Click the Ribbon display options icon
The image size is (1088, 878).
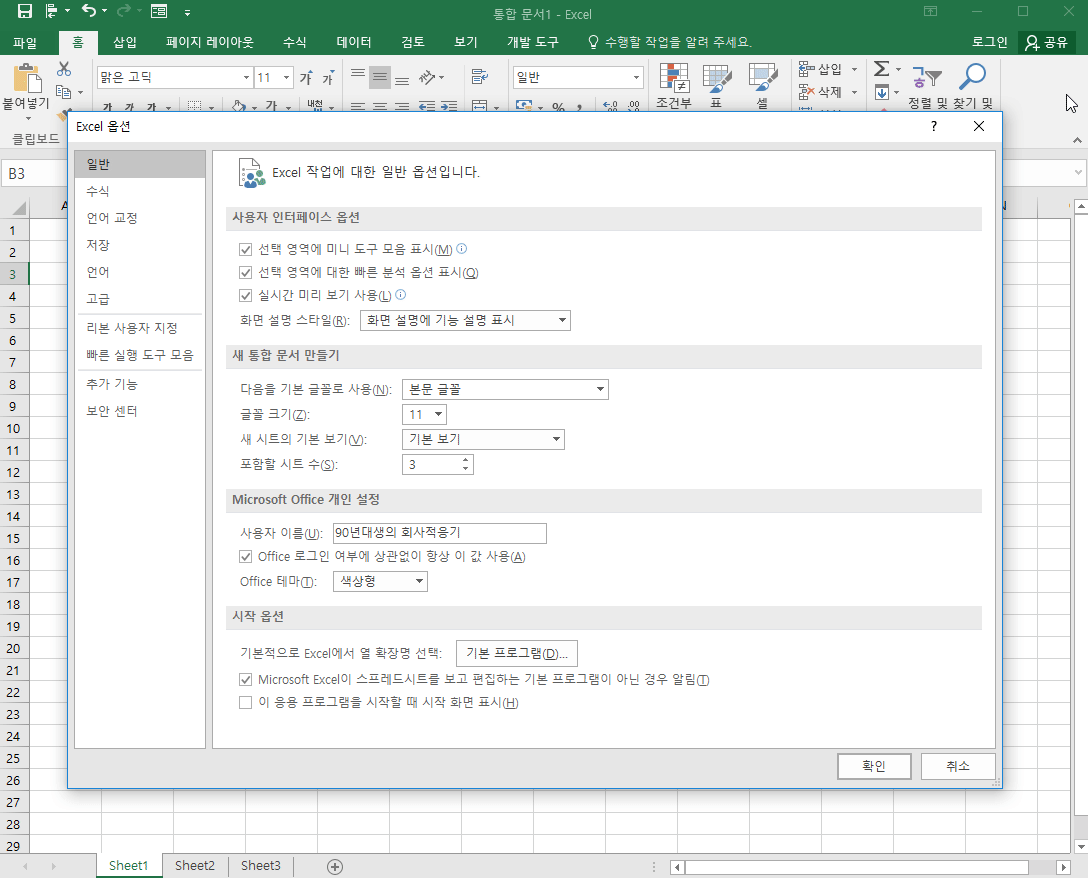(930, 11)
